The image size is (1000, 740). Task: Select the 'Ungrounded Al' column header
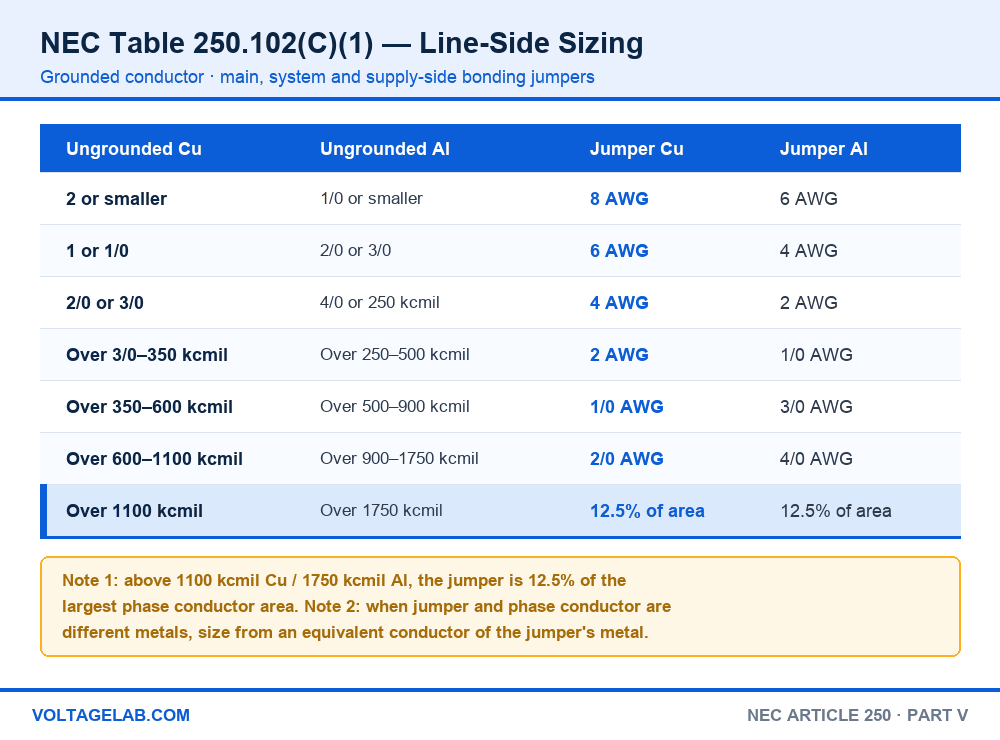(x=385, y=149)
